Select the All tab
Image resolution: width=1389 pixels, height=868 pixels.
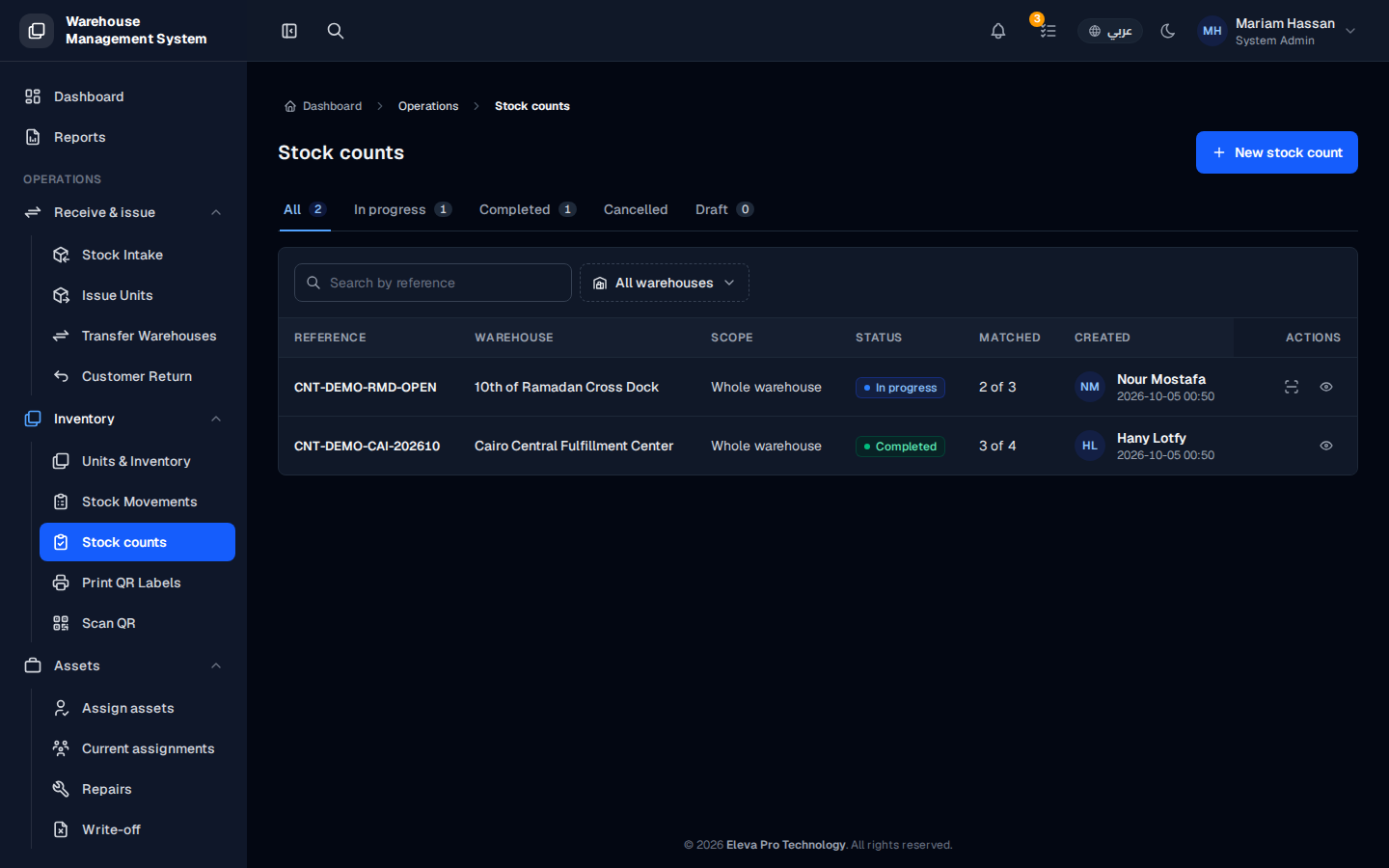click(x=305, y=209)
